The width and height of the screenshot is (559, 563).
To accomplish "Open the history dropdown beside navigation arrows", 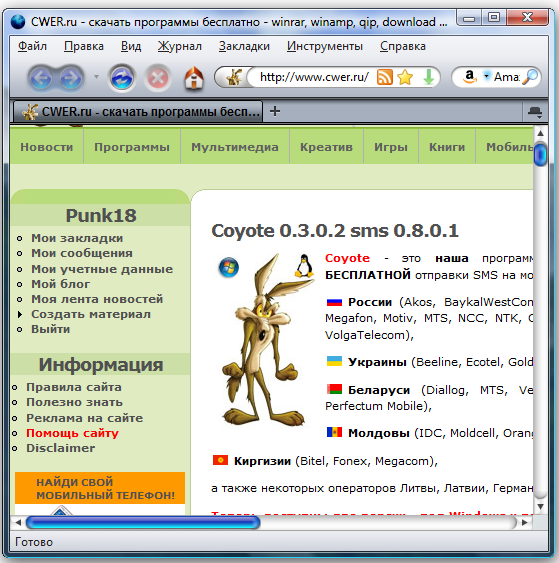I will pos(96,77).
